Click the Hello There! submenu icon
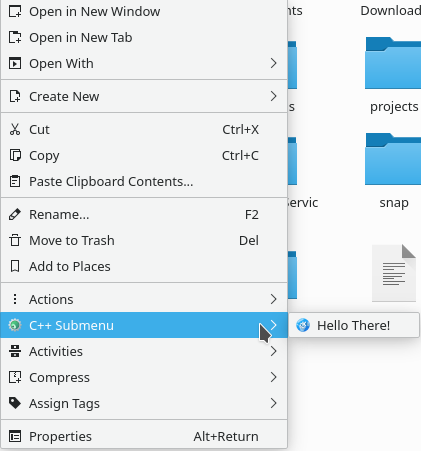421x451 pixels. tap(303, 325)
